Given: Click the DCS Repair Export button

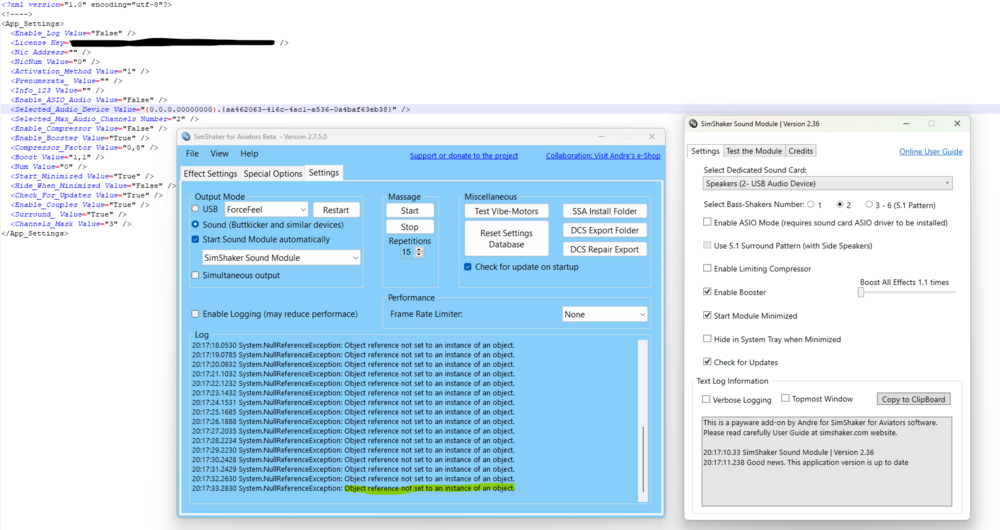Looking at the screenshot, I should pyautogui.click(x=605, y=249).
